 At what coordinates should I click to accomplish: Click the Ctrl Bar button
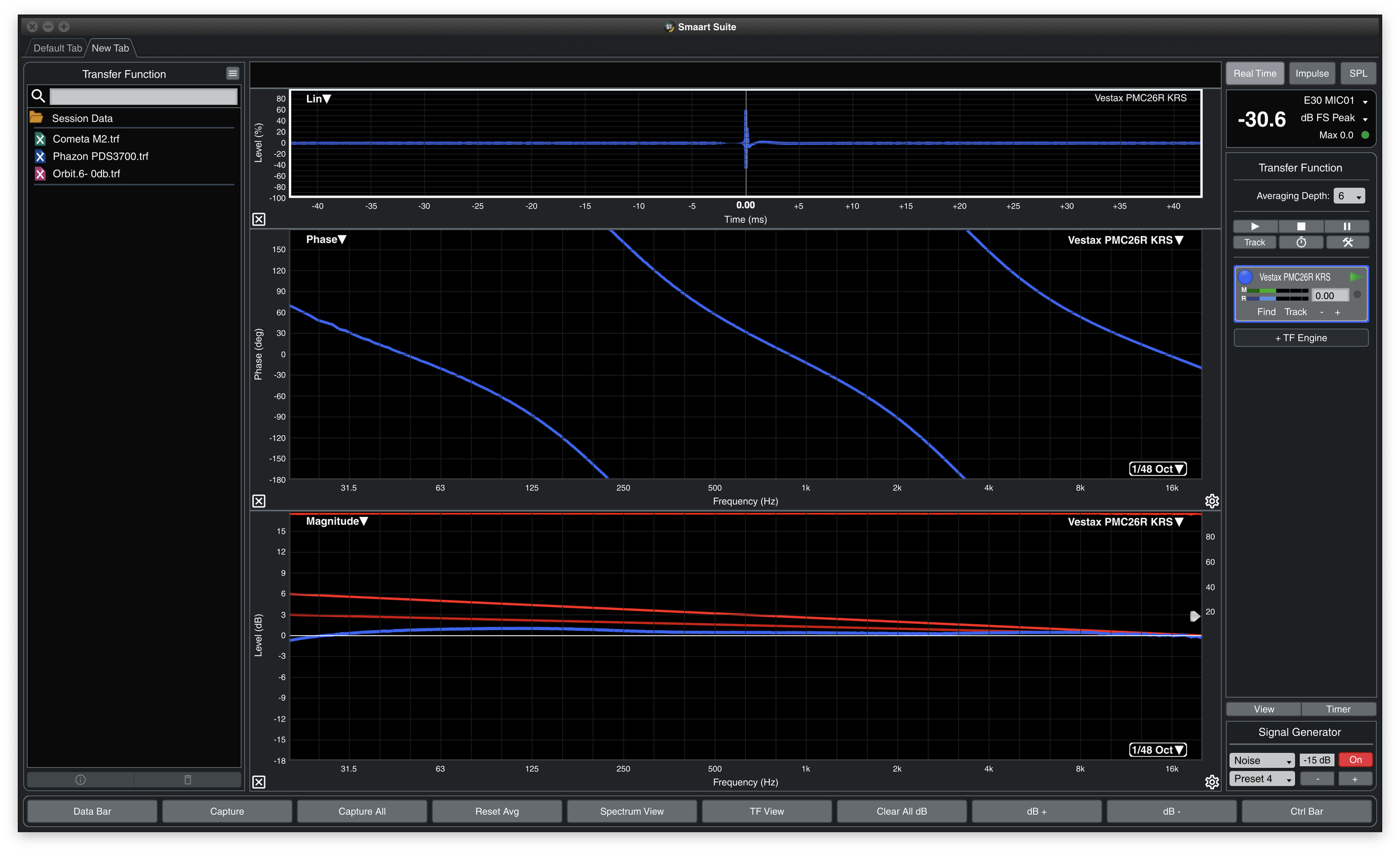1307,811
